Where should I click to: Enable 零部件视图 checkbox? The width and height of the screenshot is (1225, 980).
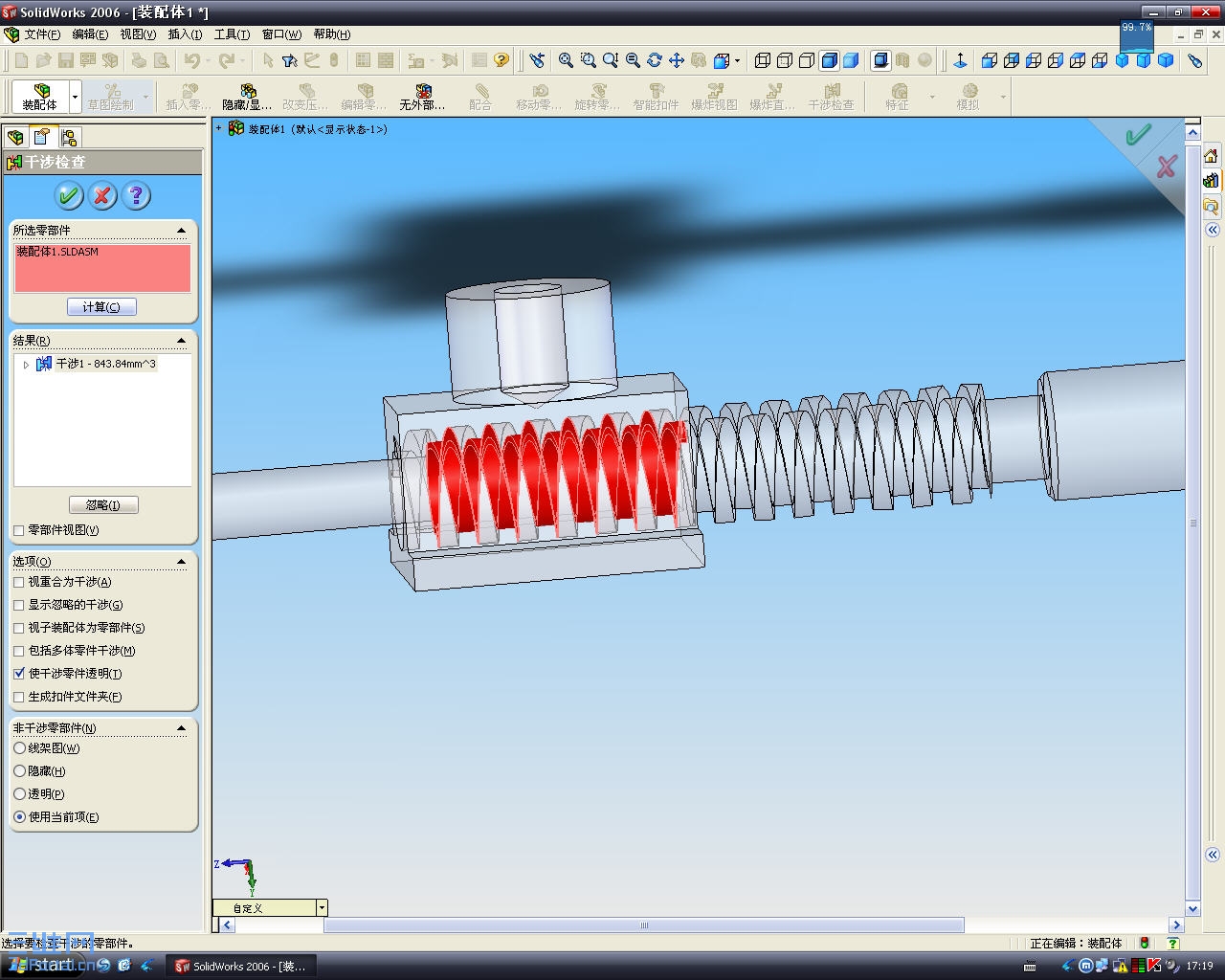(19, 530)
